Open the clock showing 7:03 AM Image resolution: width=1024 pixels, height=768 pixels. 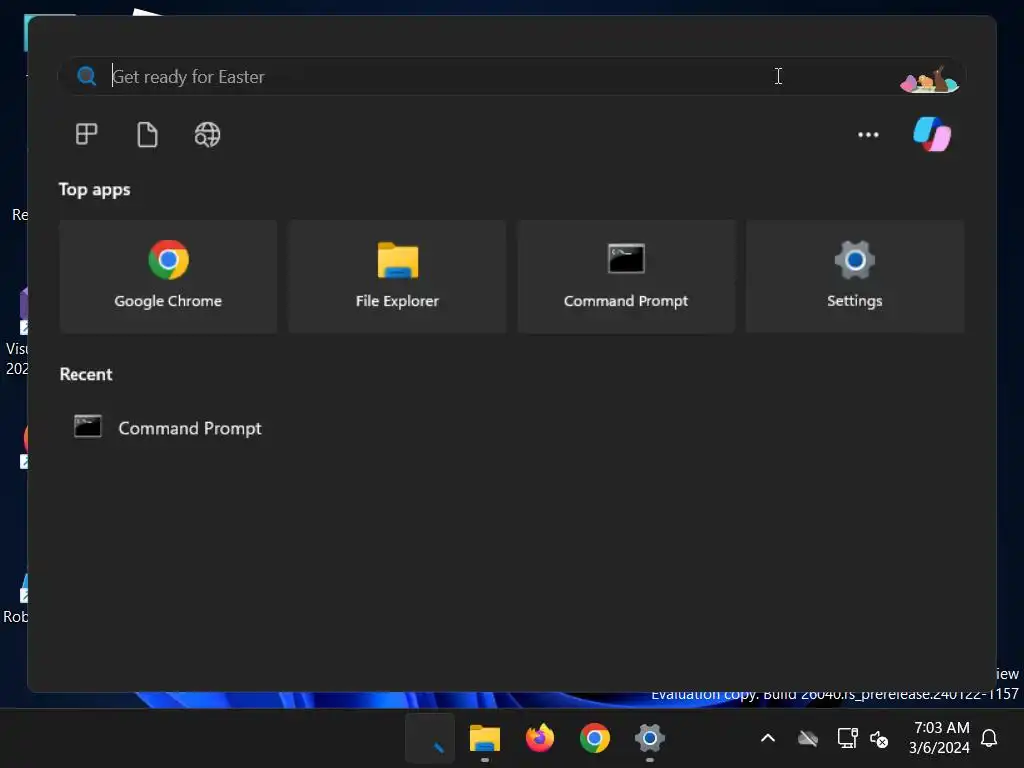939,737
